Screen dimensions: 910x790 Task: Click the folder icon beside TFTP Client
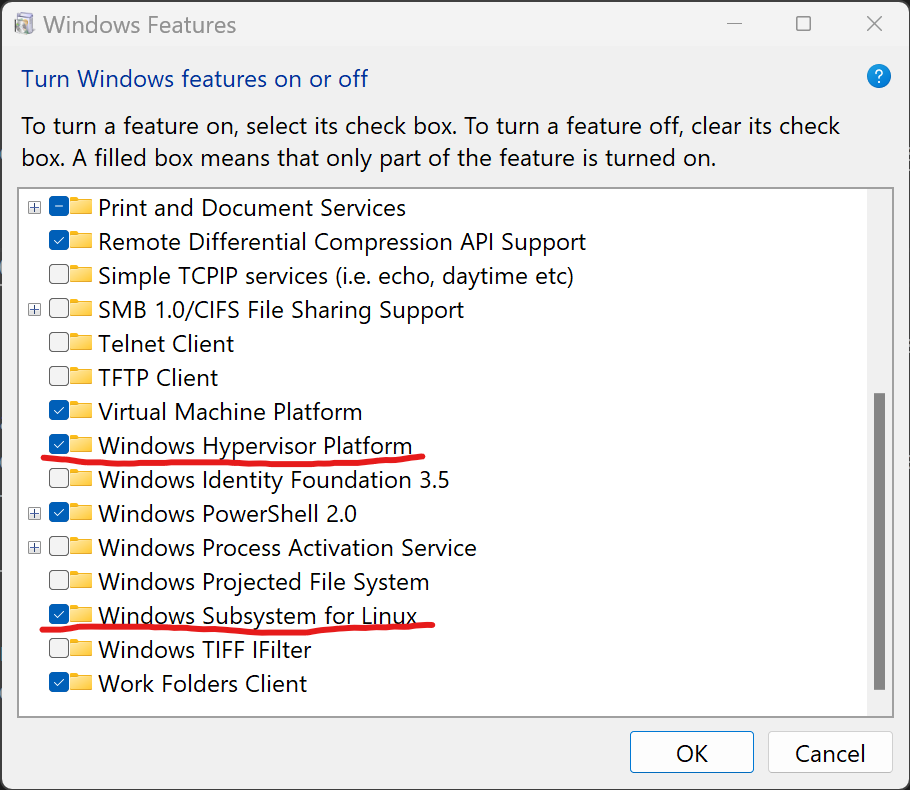81,376
